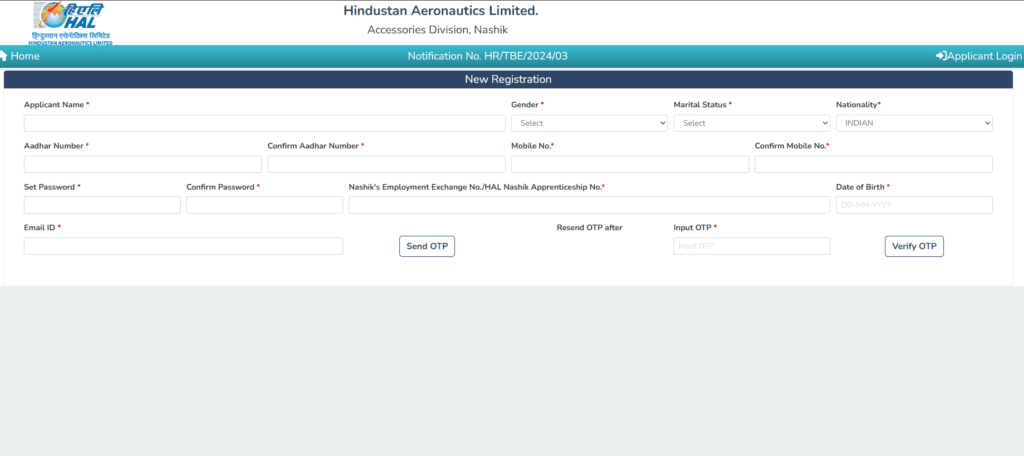Click the Set Password input field
This screenshot has width=1024, height=456.
click(103, 205)
